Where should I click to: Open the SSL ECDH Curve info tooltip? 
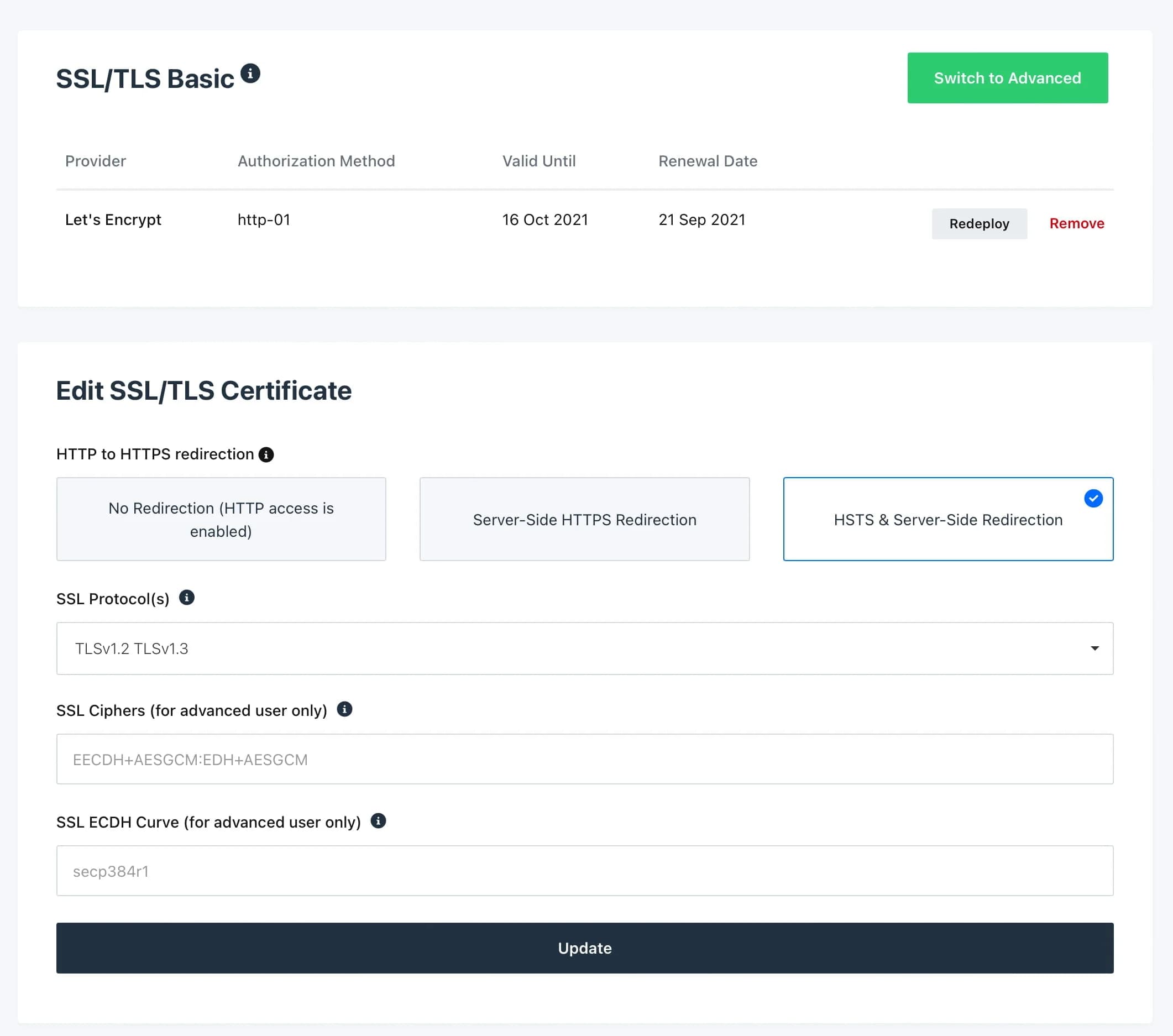tap(379, 822)
